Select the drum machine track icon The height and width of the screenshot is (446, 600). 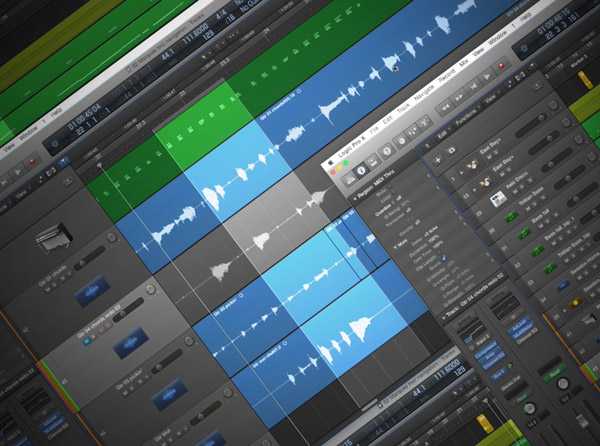click(x=498, y=199)
